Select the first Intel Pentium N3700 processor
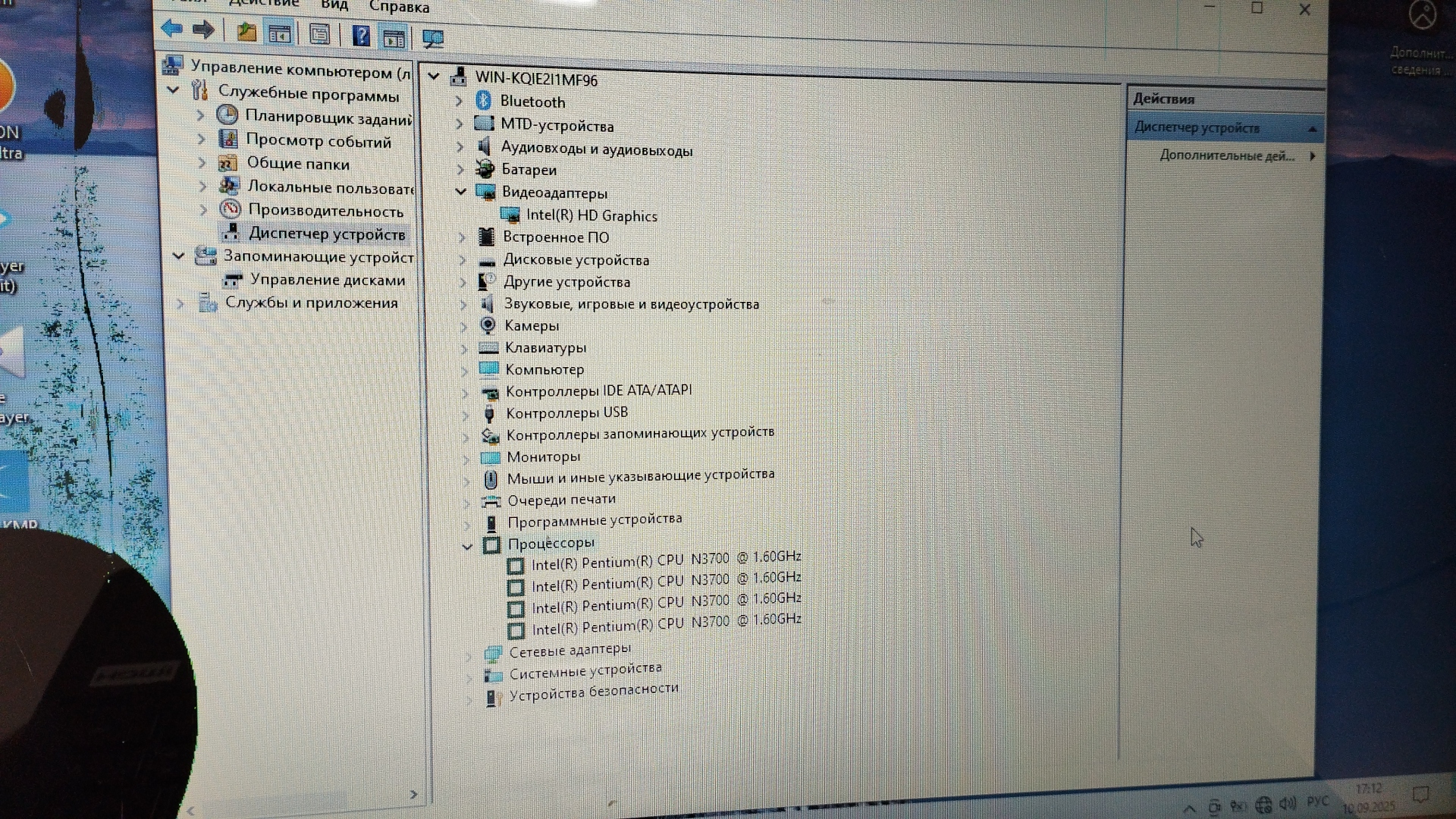 [665, 562]
